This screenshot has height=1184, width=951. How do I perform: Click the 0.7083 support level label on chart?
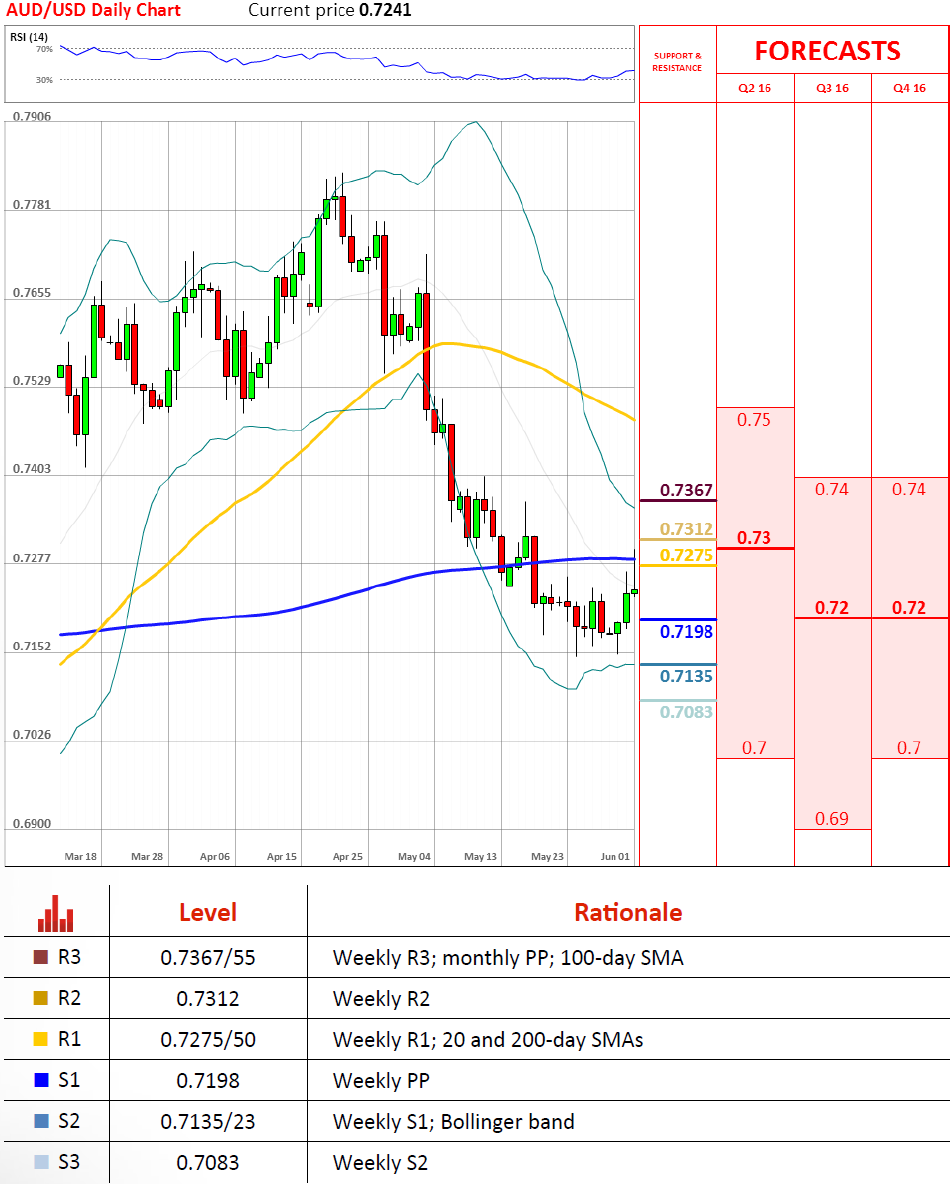click(x=686, y=712)
